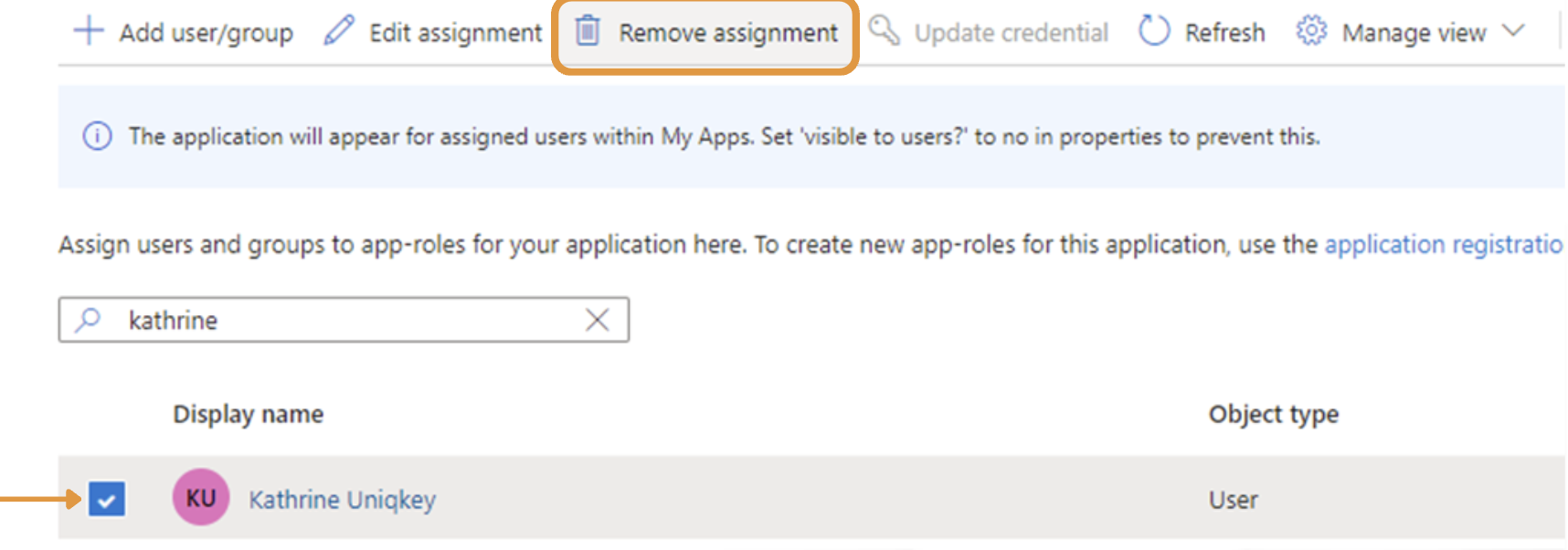Clear the search with the X icon
1568x550 pixels.
pos(598,320)
